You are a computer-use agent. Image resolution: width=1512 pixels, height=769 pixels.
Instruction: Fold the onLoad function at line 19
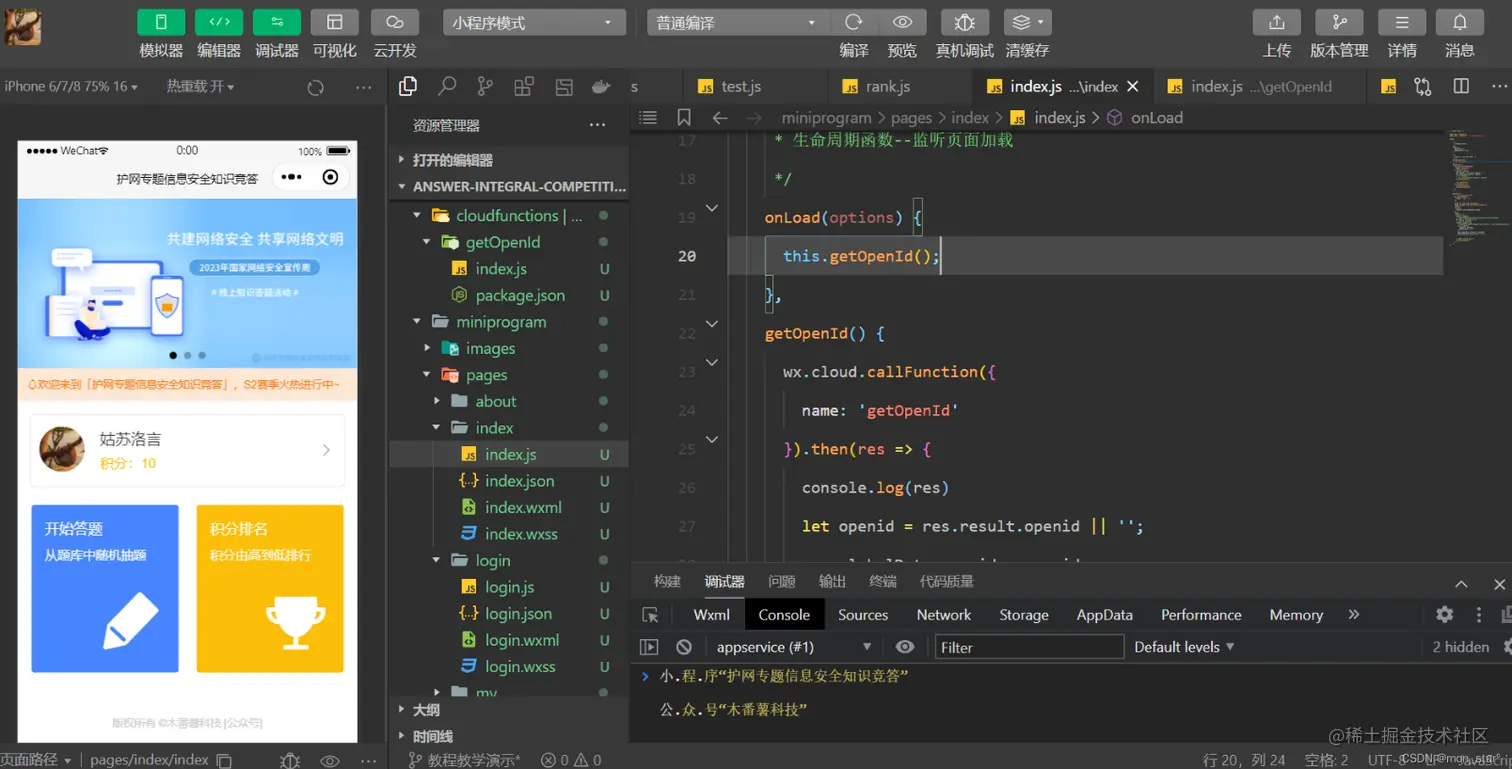[x=712, y=208]
